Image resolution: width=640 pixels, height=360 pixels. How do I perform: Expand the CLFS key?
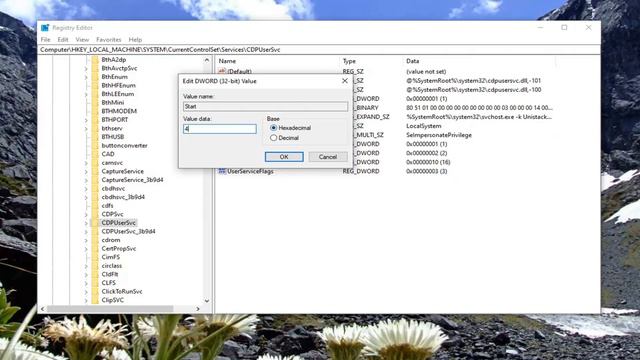click(x=86, y=283)
